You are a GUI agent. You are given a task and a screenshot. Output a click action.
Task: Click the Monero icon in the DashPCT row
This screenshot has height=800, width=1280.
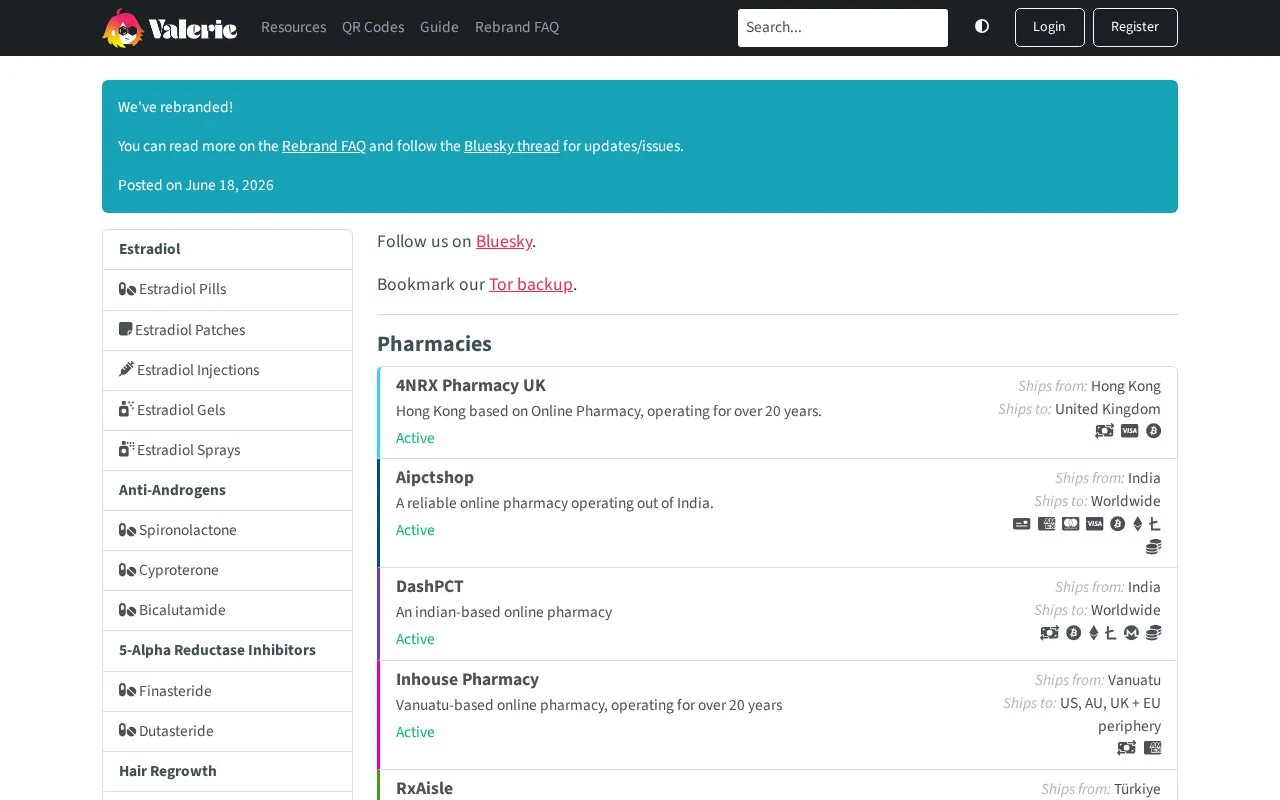(1131, 633)
